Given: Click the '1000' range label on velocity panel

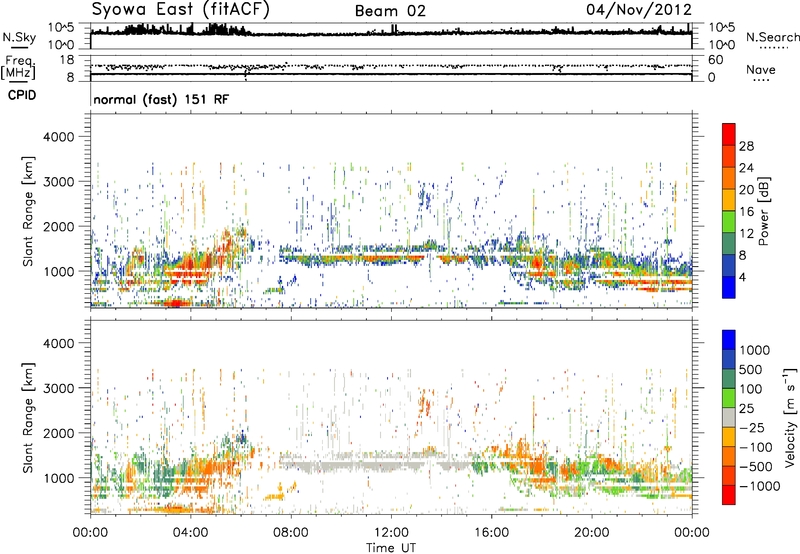Looking at the screenshot, I should 58,478.
